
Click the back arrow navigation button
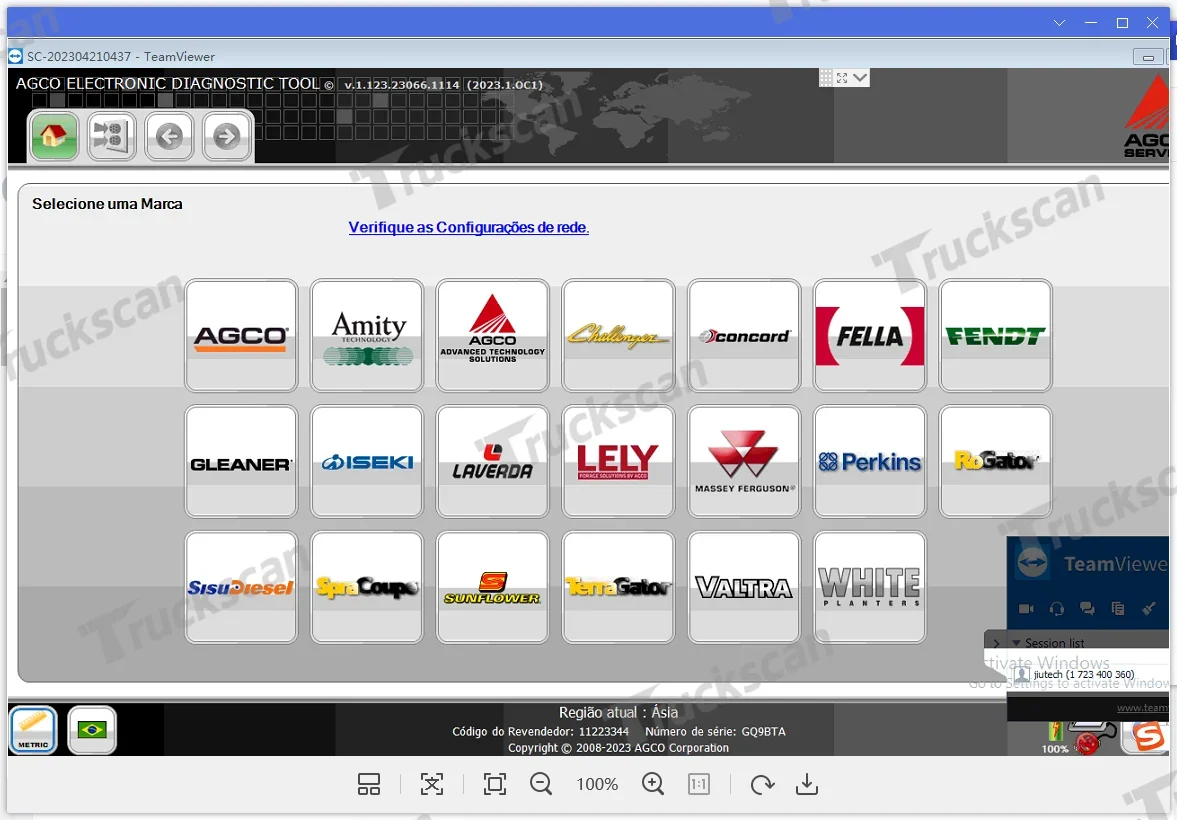tap(169, 136)
